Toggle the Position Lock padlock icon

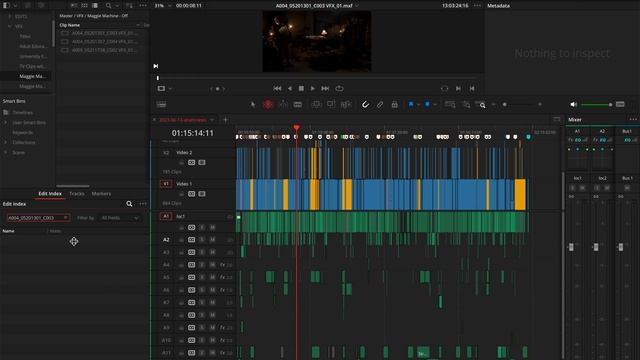pos(395,104)
